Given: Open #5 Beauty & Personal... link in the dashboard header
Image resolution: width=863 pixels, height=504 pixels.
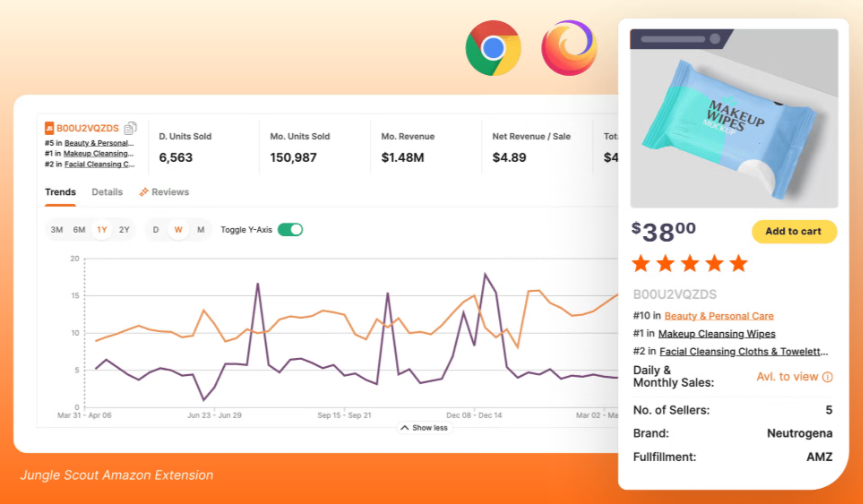Looking at the screenshot, I should coord(99,143).
